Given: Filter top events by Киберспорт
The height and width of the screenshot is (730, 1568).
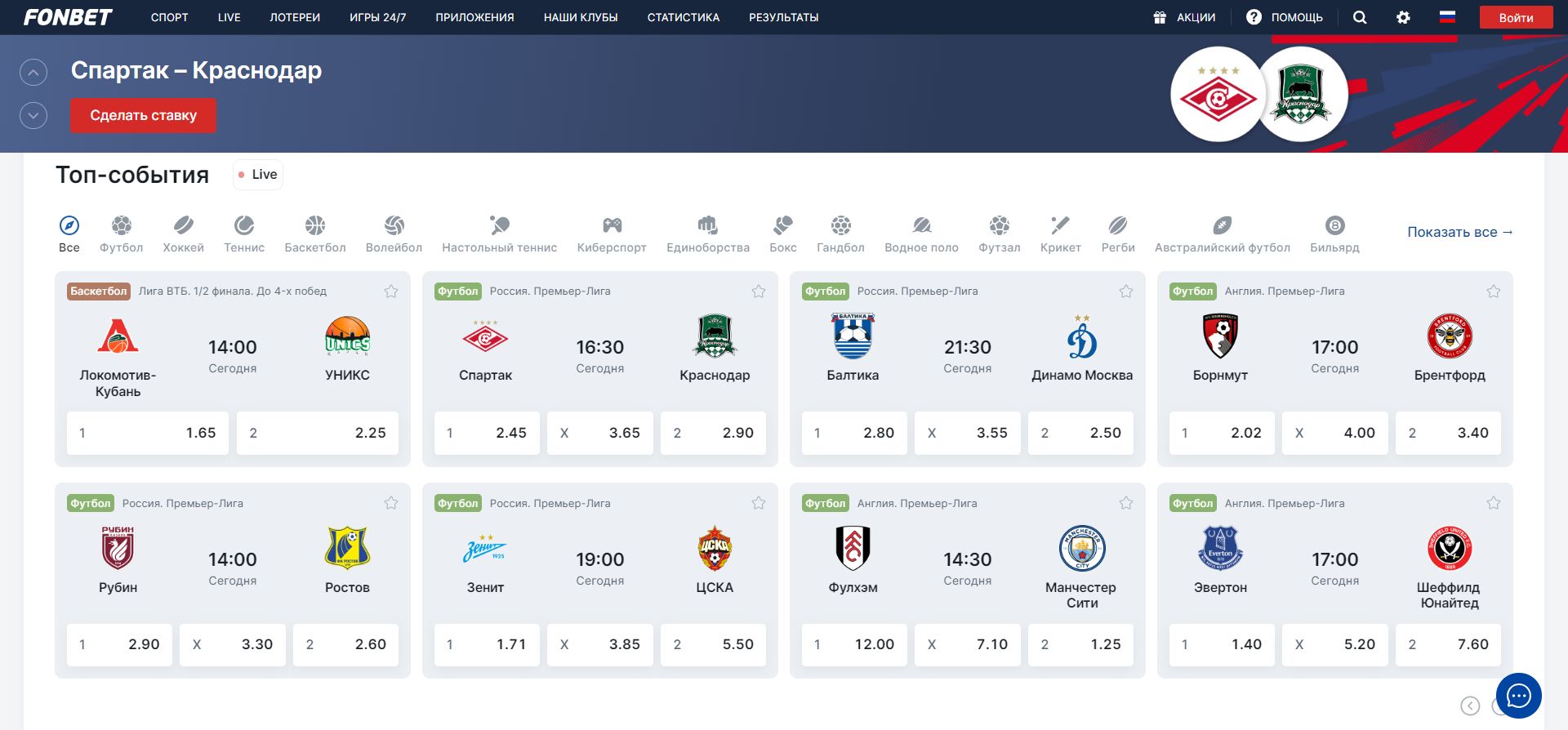Looking at the screenshot, I should [x=612, y=234].
